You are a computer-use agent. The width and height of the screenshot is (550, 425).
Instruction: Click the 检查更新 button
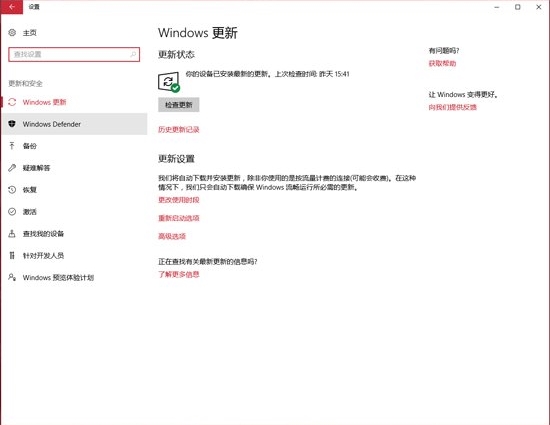(x=179, y=105)
